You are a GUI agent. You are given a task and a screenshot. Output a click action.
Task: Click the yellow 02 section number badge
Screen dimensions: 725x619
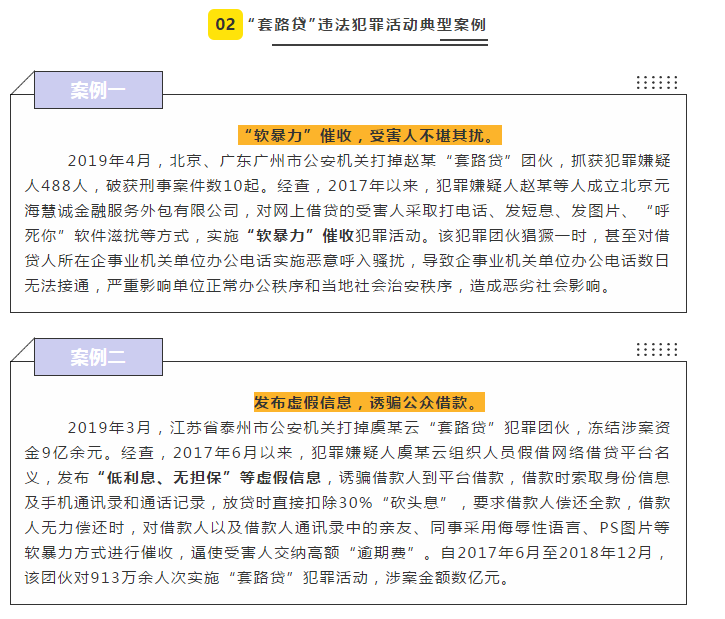[x=225, y=25]
